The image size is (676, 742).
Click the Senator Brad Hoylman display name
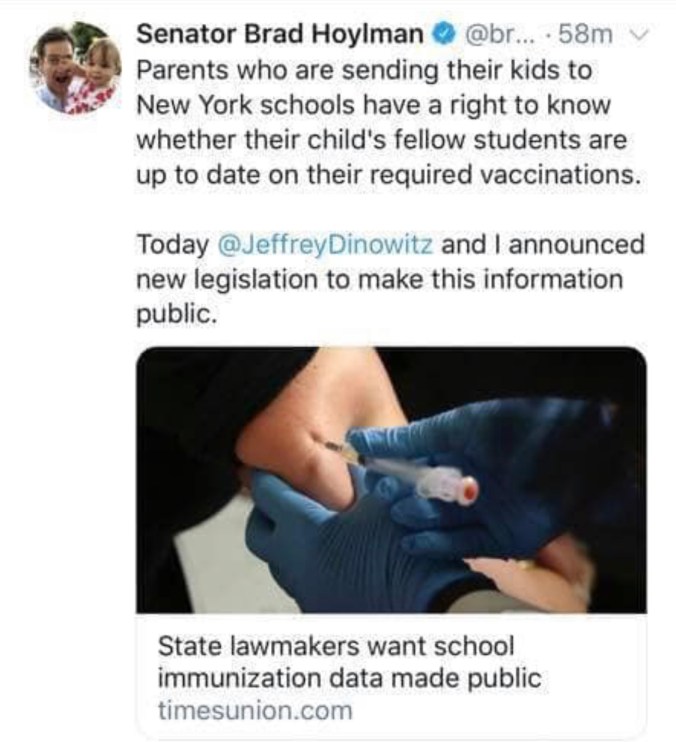tap(279, 35)
